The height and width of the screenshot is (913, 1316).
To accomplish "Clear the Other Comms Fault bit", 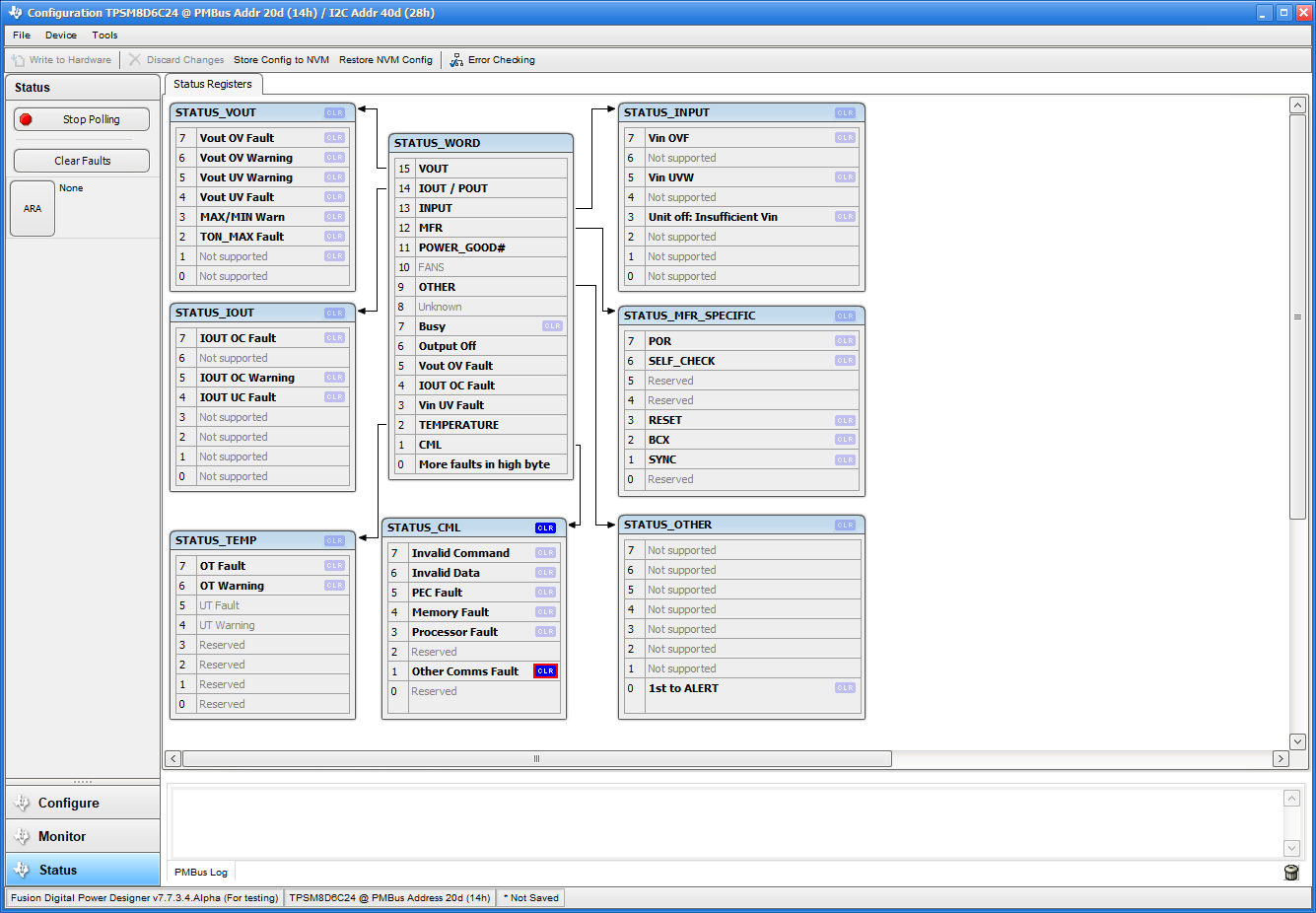I will tap(545, 671).
